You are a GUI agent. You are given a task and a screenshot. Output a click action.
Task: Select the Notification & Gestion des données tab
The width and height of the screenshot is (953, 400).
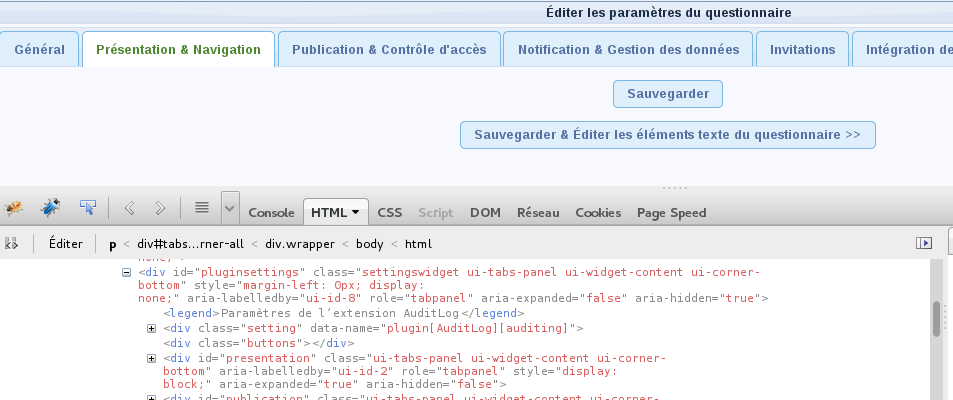628,50
